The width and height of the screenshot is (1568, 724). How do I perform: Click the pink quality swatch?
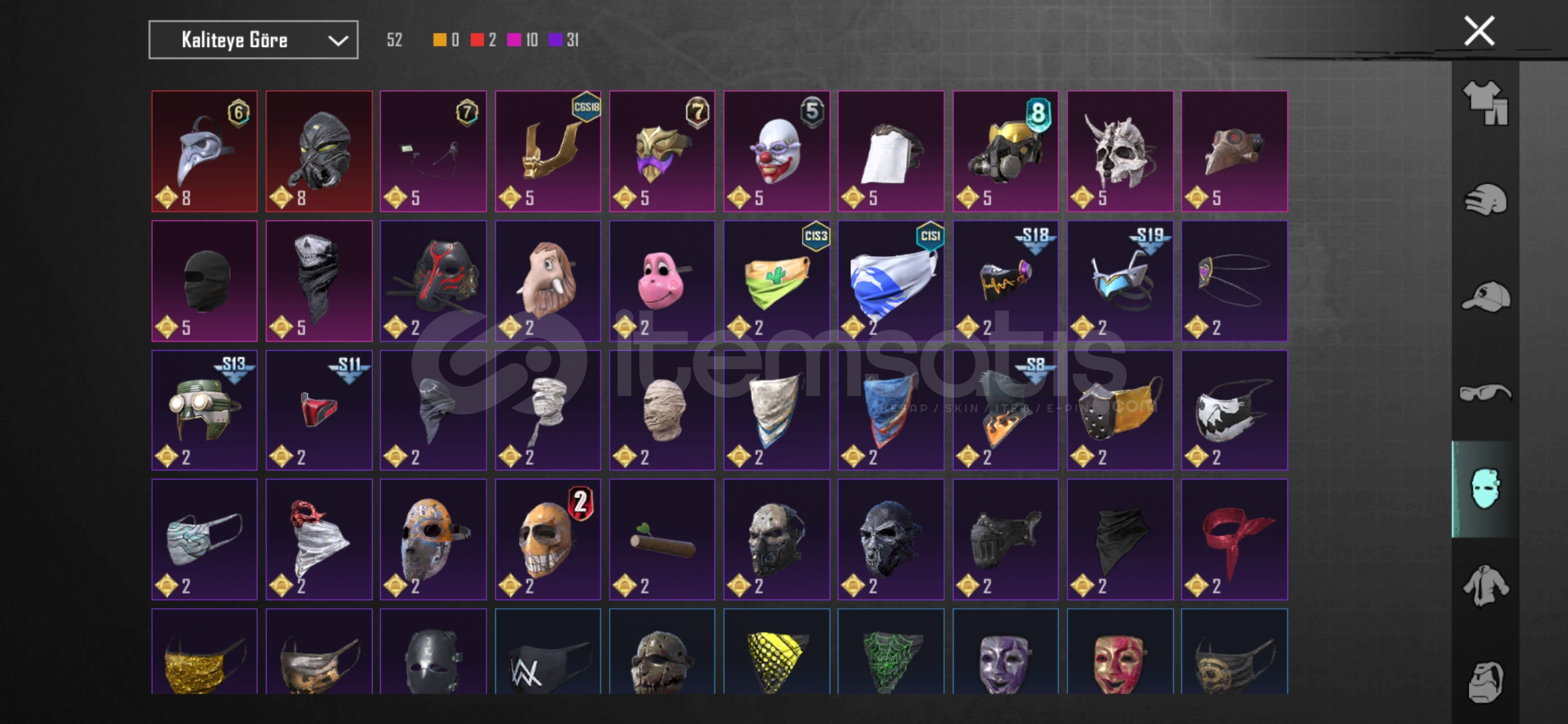[x=514, y=40]
